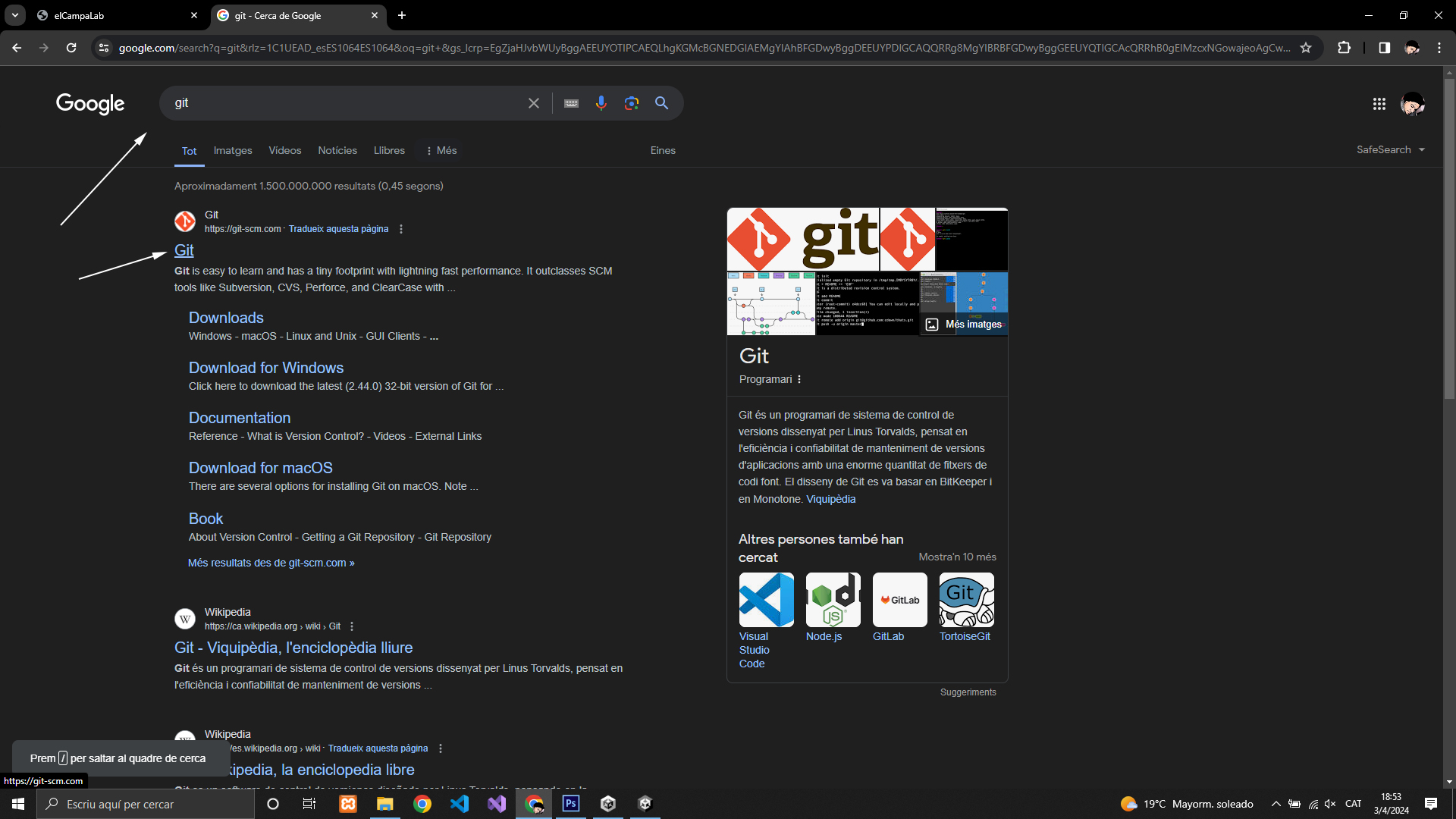
Task: Open options for git-scm.com result
Action: tap(401, 229)
